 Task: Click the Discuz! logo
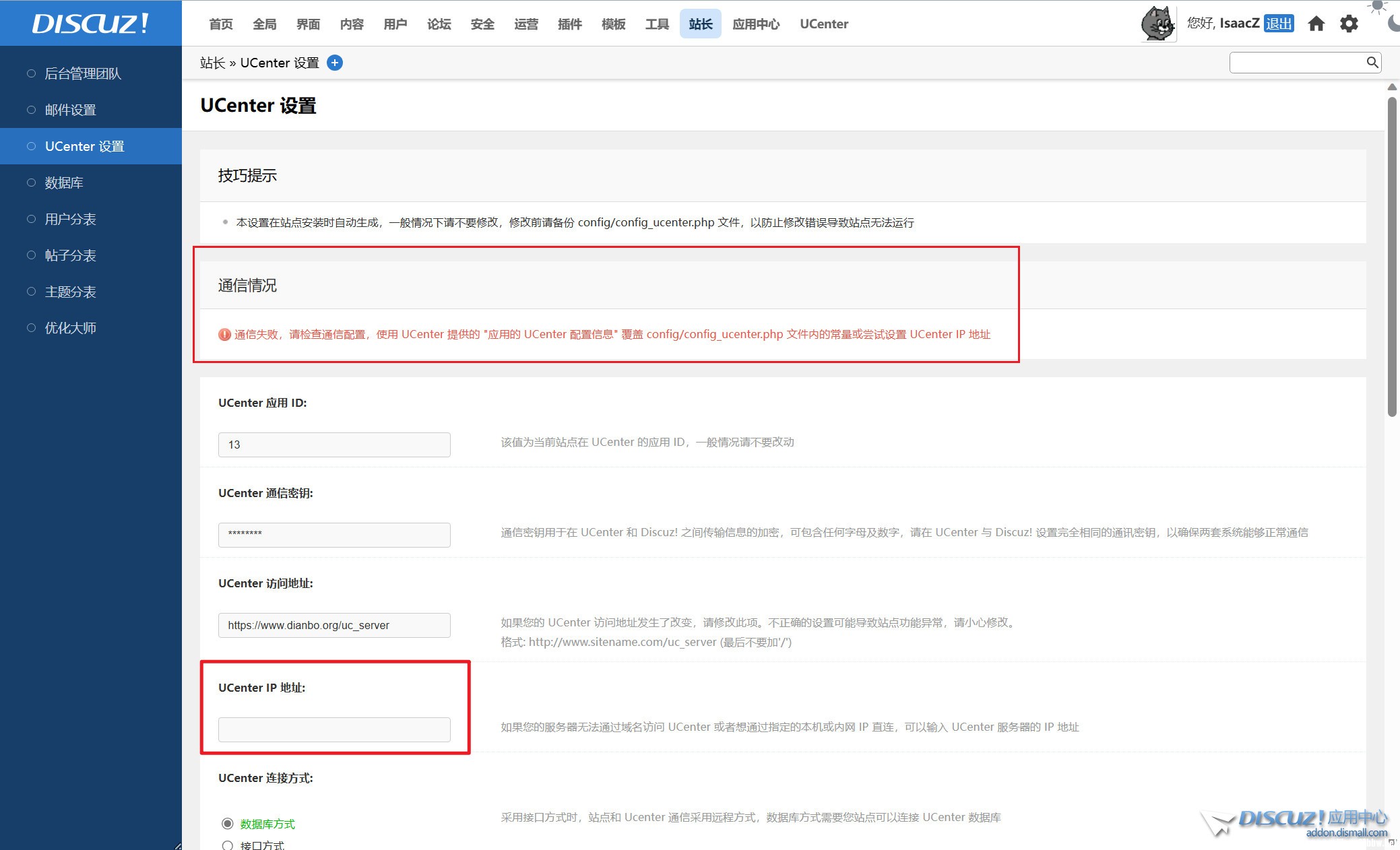90,24
